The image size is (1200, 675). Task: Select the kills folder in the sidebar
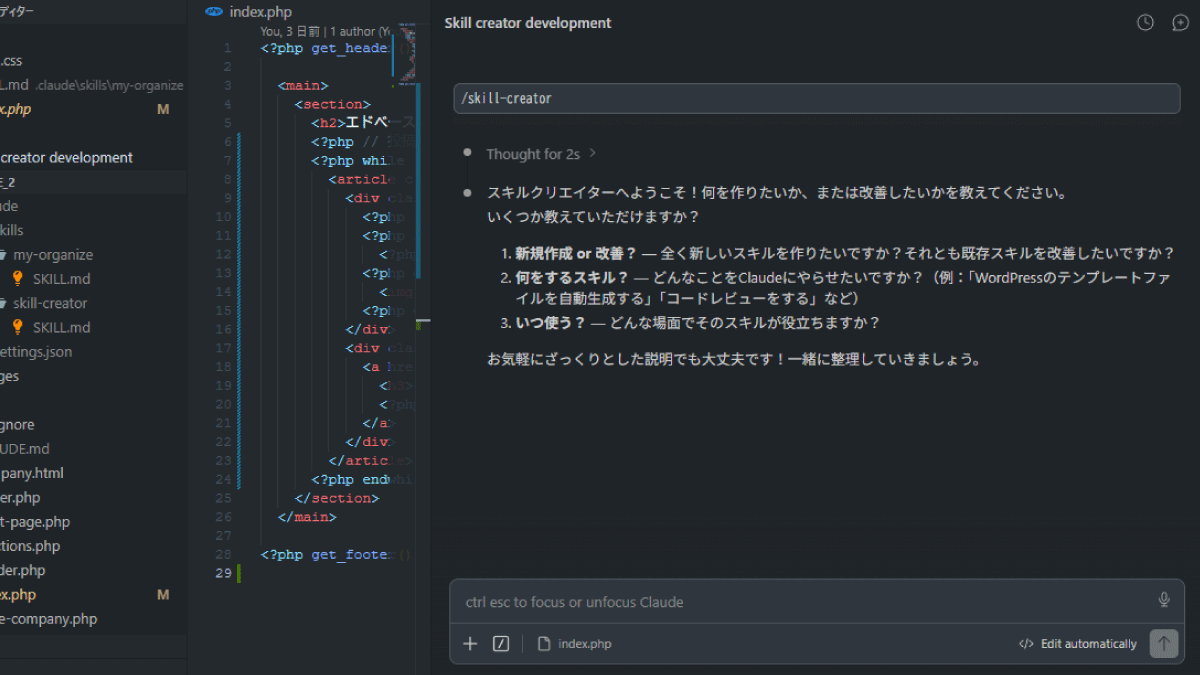(x=12, y=230)
